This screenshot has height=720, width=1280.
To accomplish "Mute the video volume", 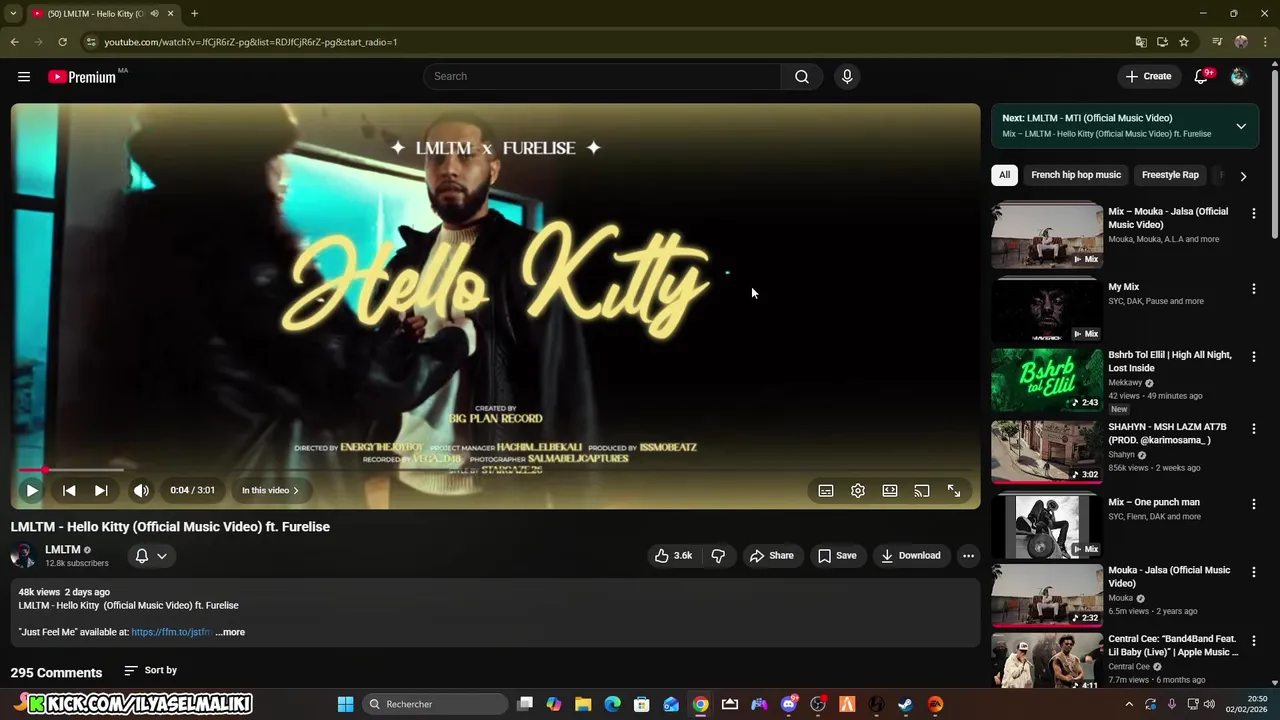I will click(x=141, y=490).
